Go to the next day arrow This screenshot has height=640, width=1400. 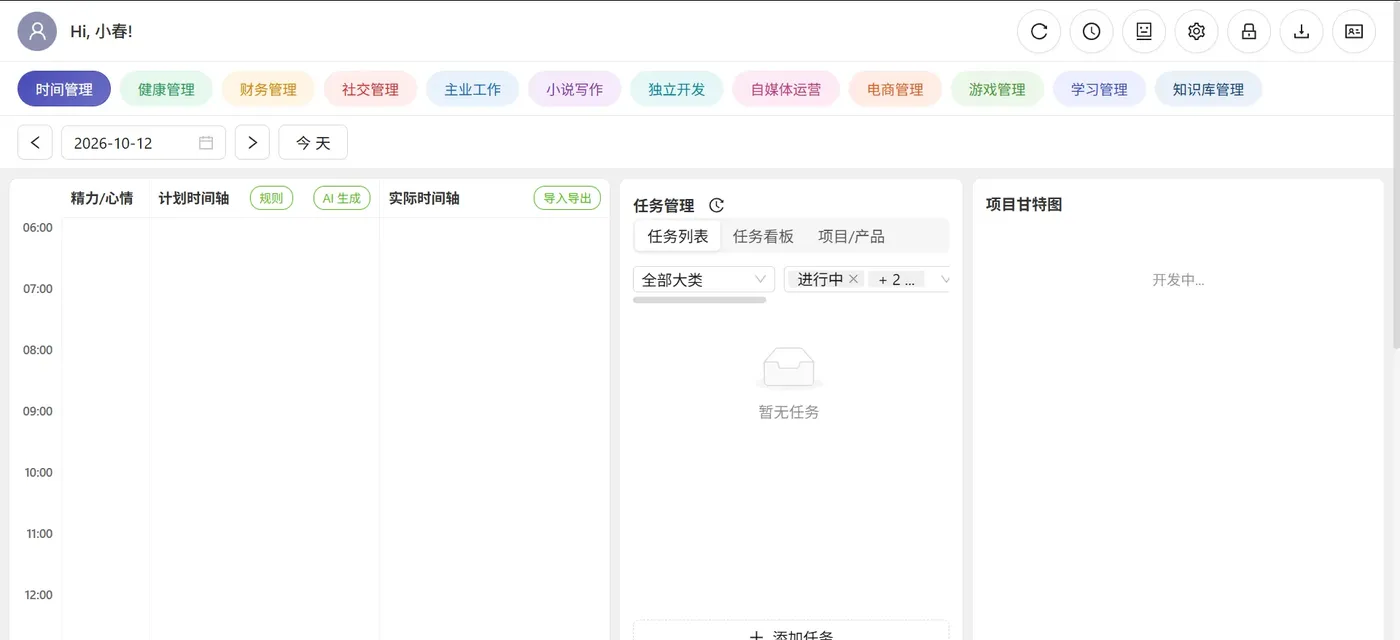pos(252,142)
